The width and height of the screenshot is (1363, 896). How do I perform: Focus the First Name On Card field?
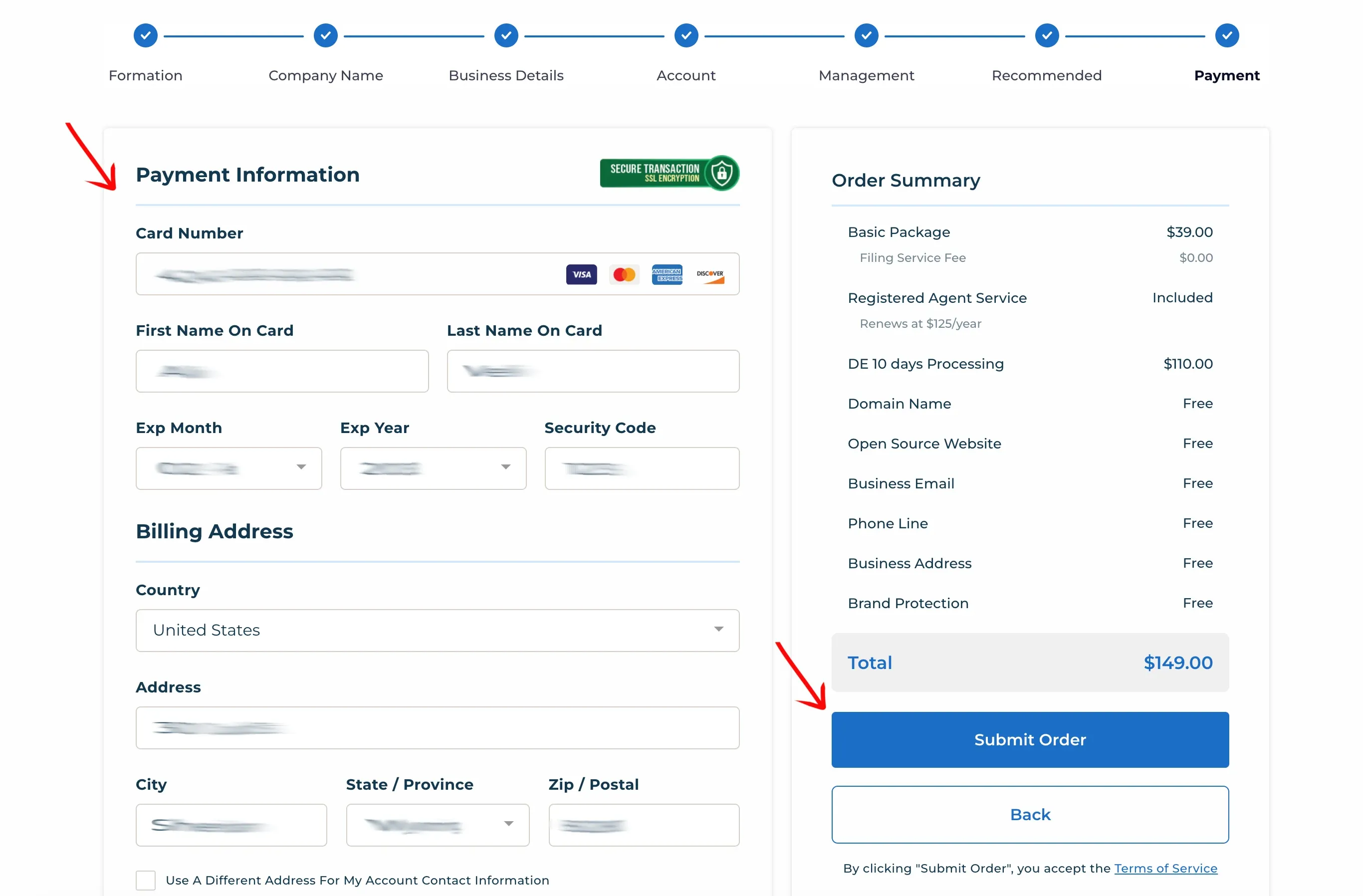[282, 371]
